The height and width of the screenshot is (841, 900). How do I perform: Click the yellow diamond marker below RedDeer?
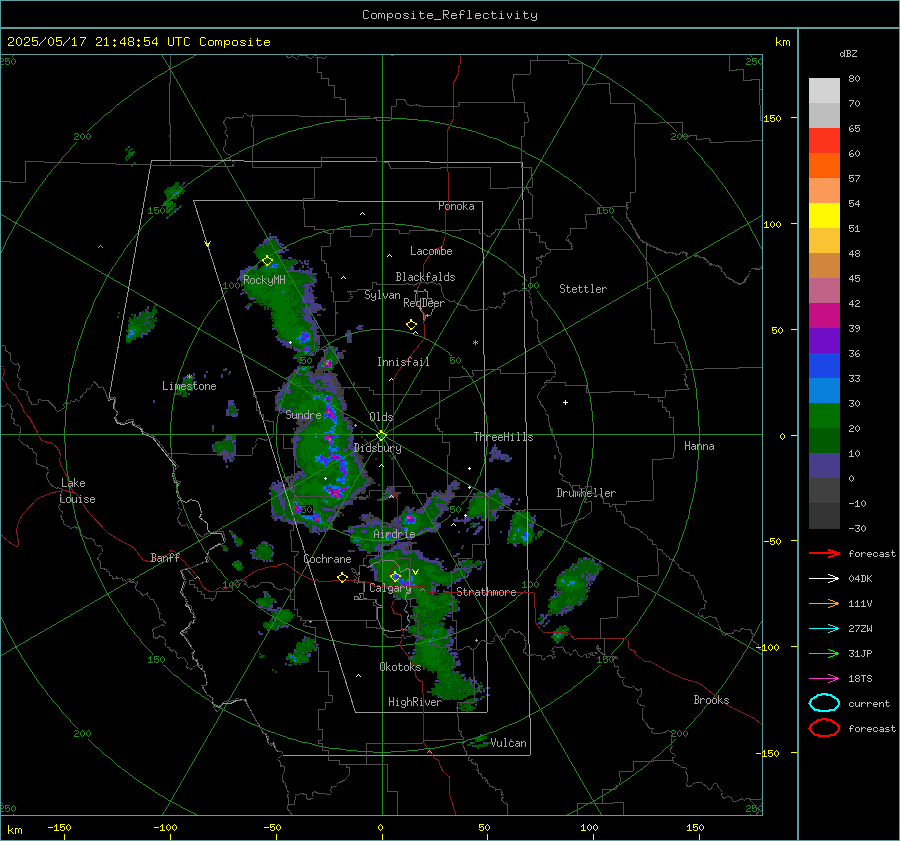click(x=411, y=324)
